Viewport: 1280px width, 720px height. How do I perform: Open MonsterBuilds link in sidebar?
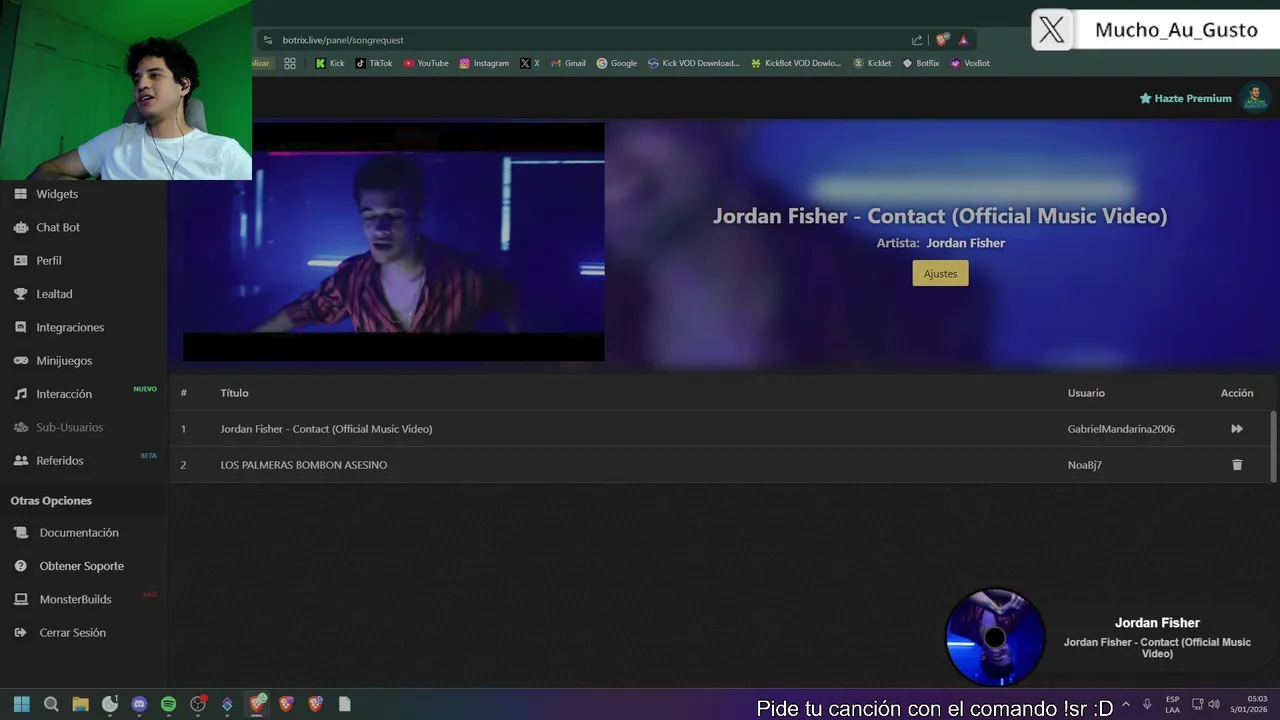(x=76, y=599)
